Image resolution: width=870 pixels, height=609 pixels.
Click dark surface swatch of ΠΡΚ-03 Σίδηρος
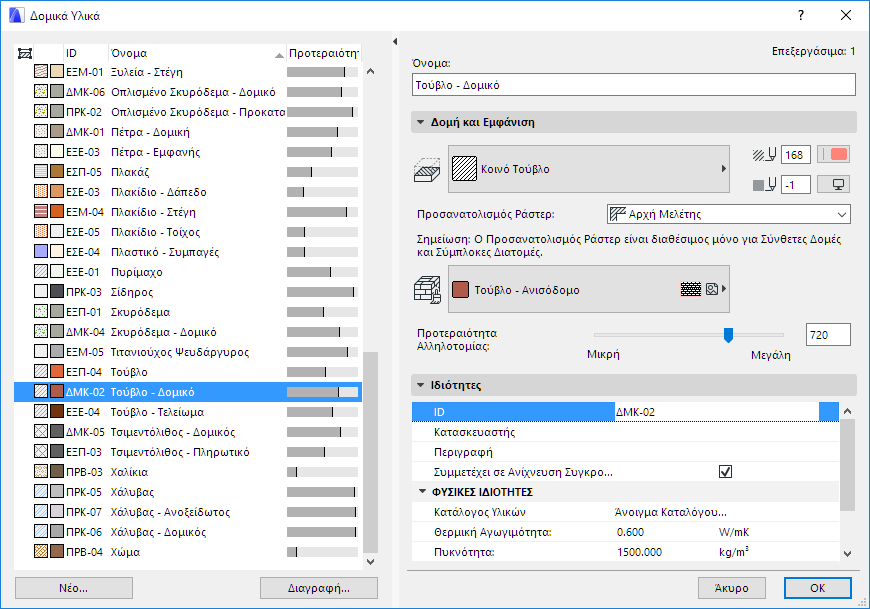pos(57,292)
